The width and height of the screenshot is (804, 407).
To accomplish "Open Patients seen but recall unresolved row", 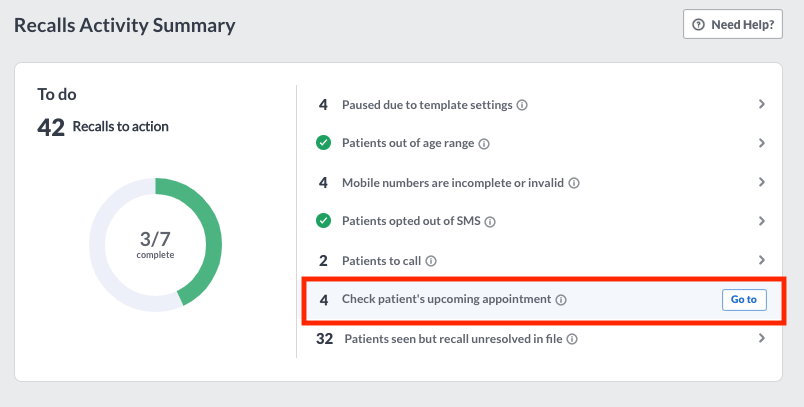I will tap(541, 338).
